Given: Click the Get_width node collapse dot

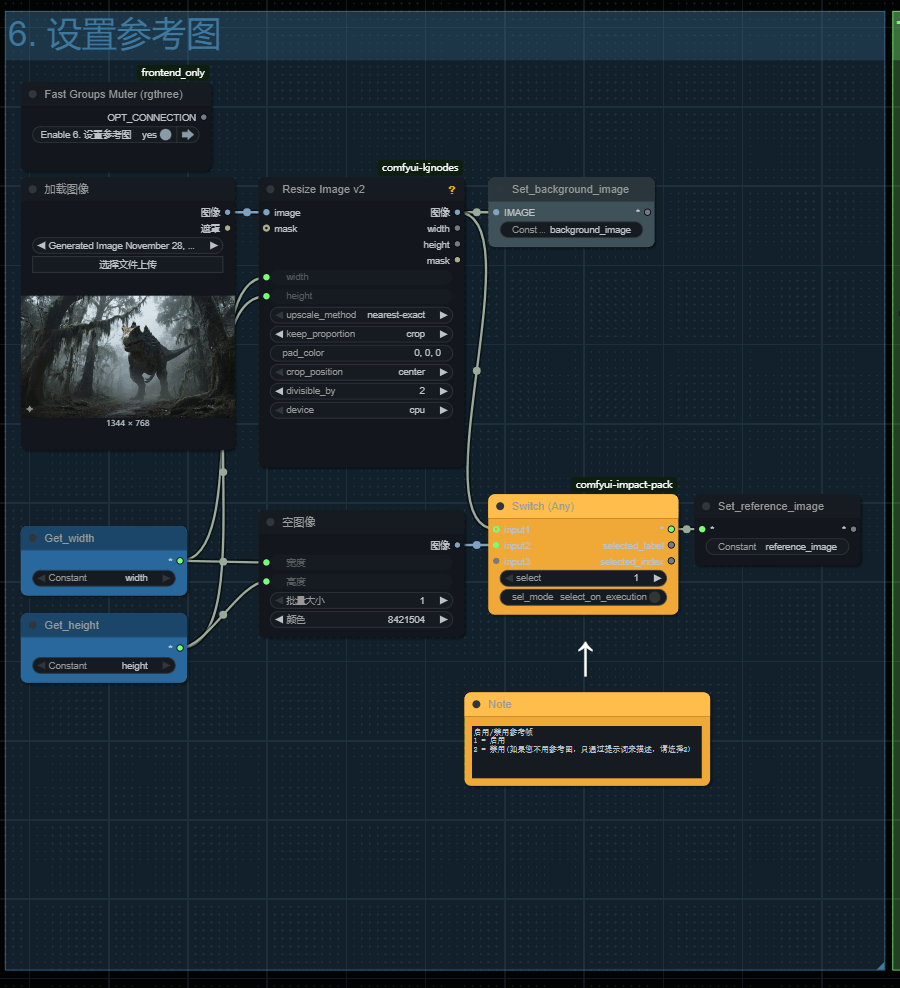Looking at the screenshot, I should pyautogui.click(x=32, y=539).
